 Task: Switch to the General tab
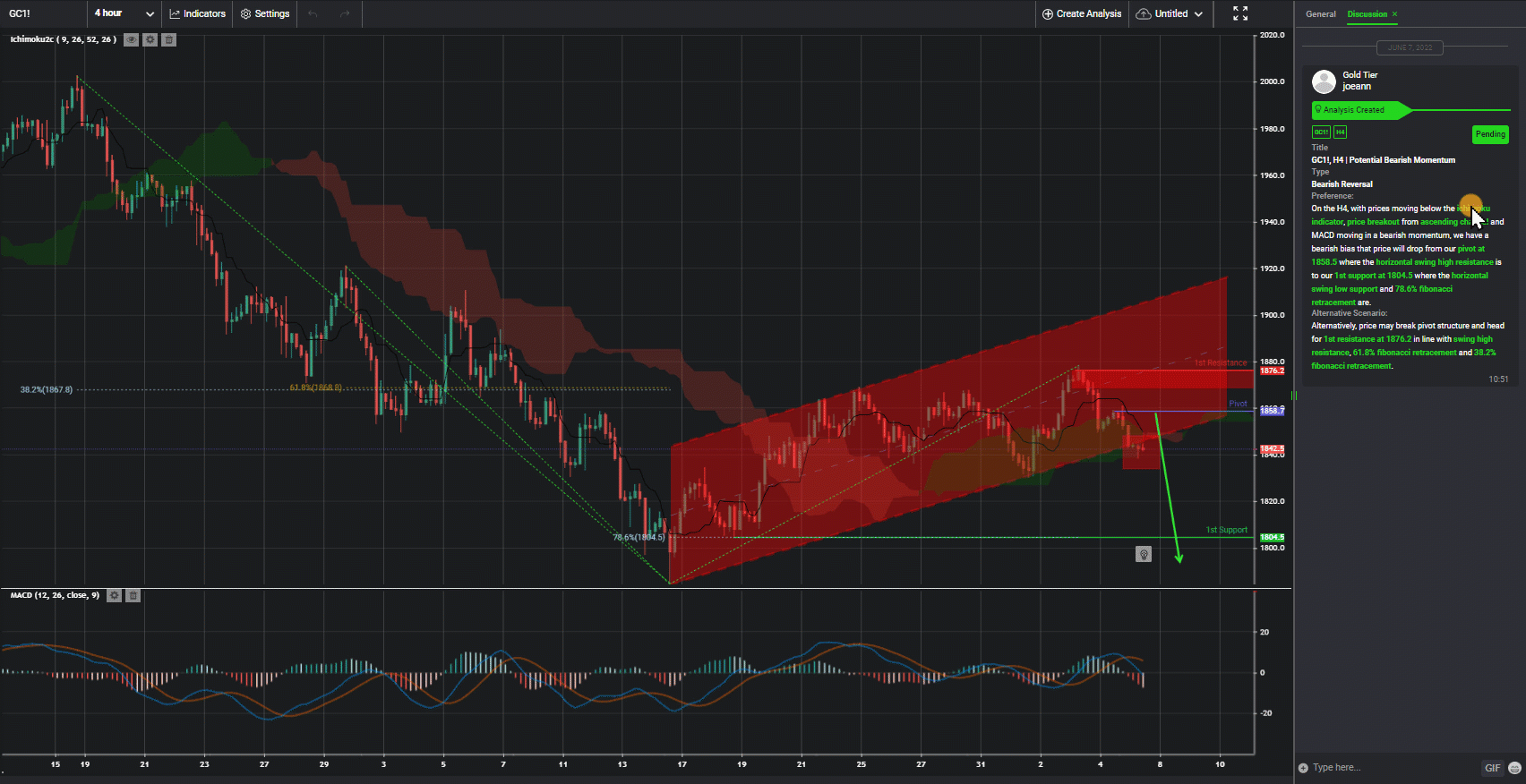(x=1320, y=14)
